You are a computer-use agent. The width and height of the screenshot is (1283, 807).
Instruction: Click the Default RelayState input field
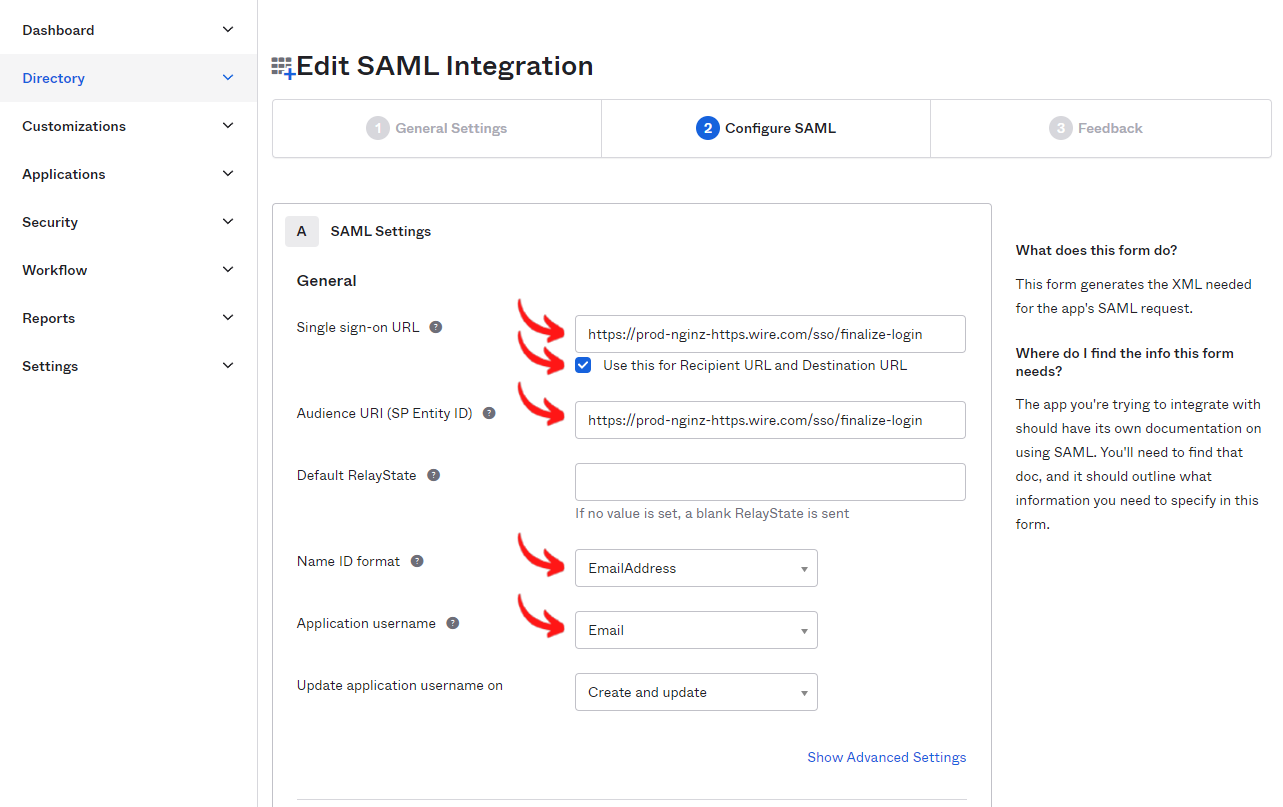[x=770, y=482]
